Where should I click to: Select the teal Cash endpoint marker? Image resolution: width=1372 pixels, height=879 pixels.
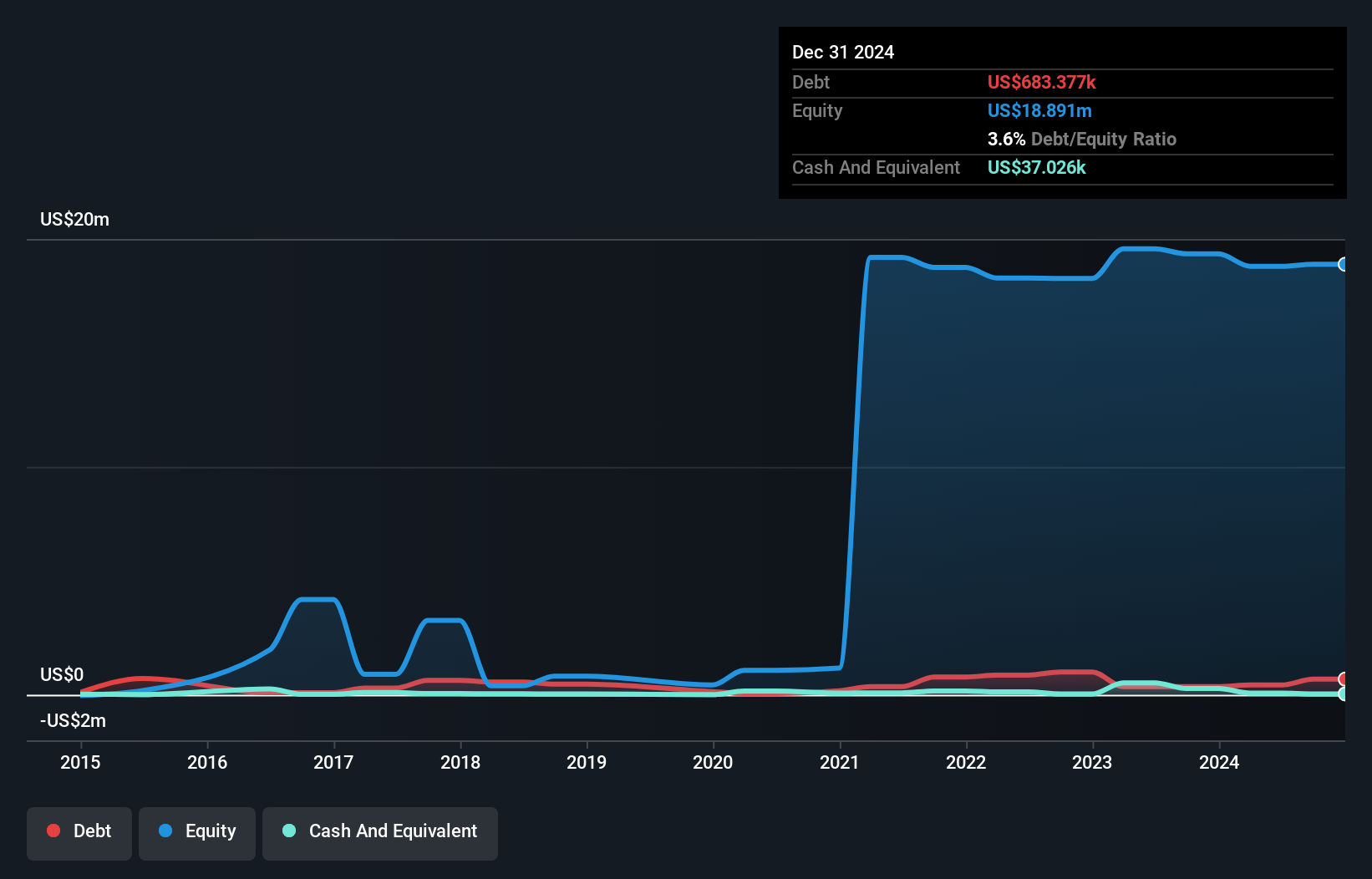pos(1343,694)
